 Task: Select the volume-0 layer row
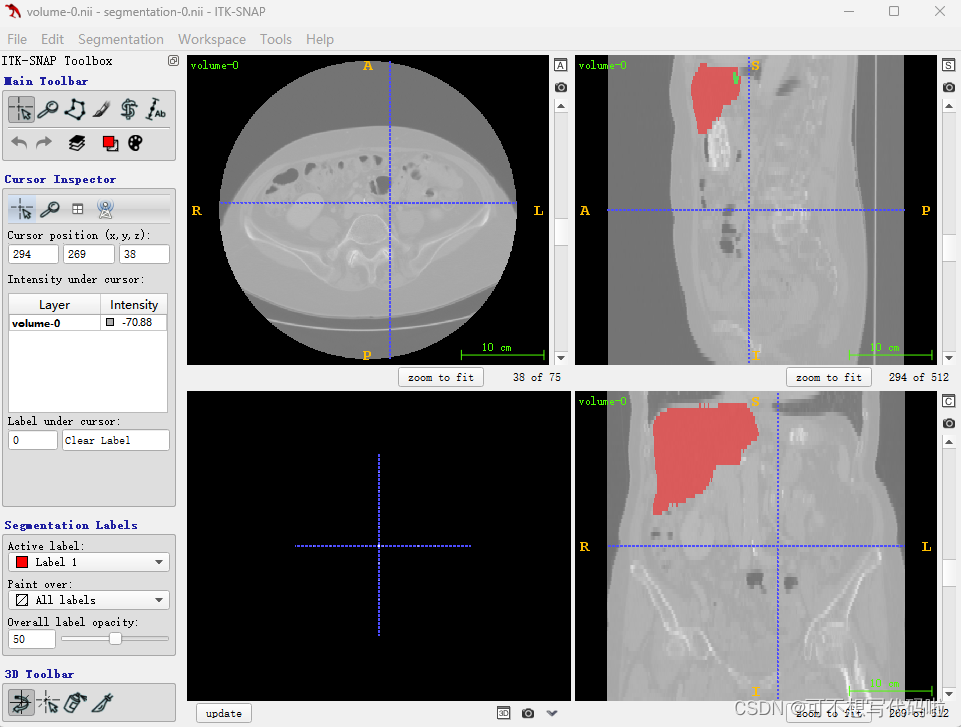point(88,322)
